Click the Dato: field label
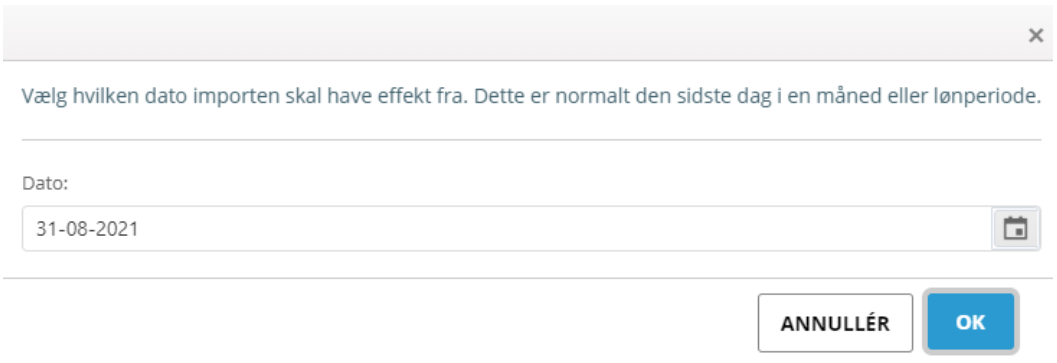Image resolution: width=1057 pixels, height=363 pixels. pos(45,183)
